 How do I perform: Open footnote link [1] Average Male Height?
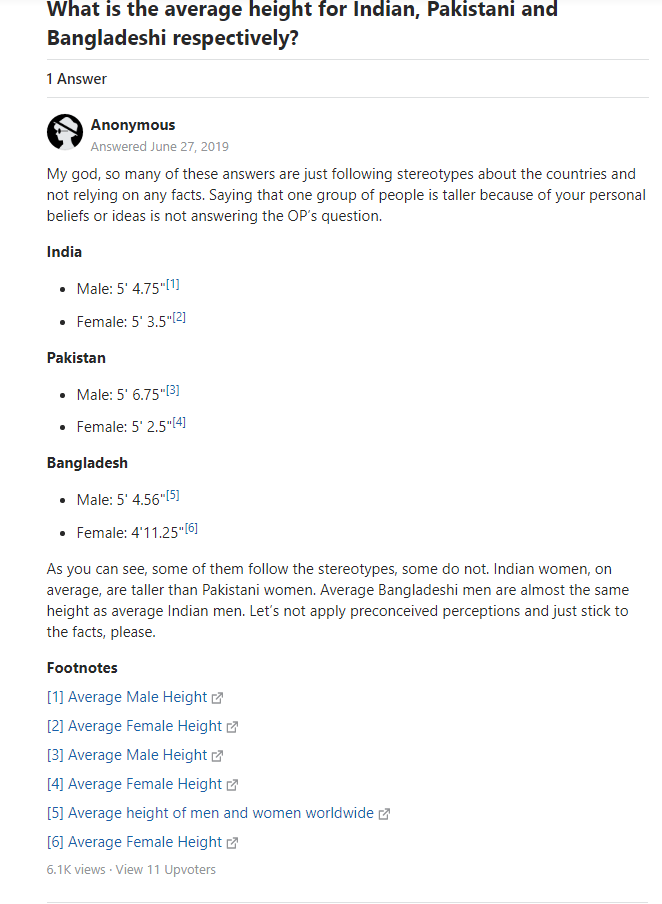coord(127,697)
